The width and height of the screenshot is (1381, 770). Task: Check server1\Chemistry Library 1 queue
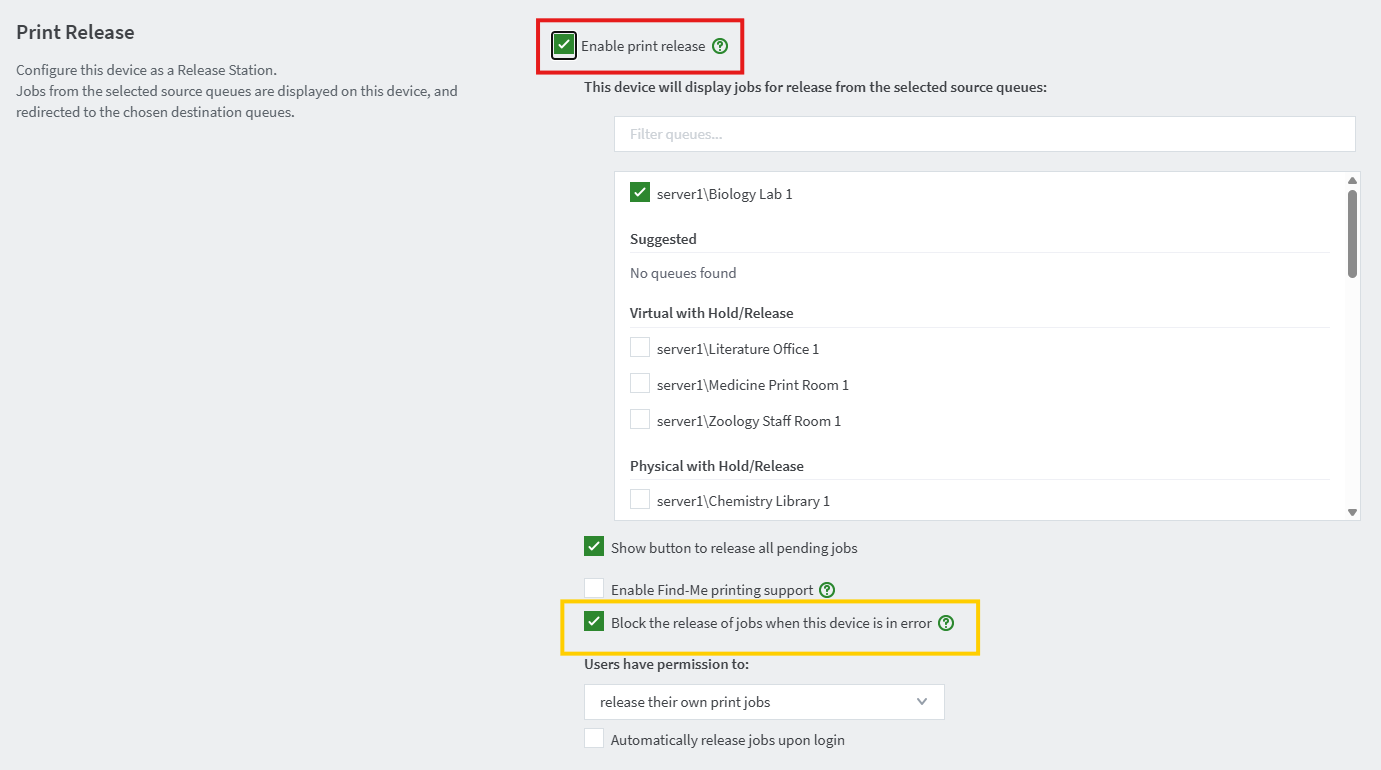click(640, 500)
